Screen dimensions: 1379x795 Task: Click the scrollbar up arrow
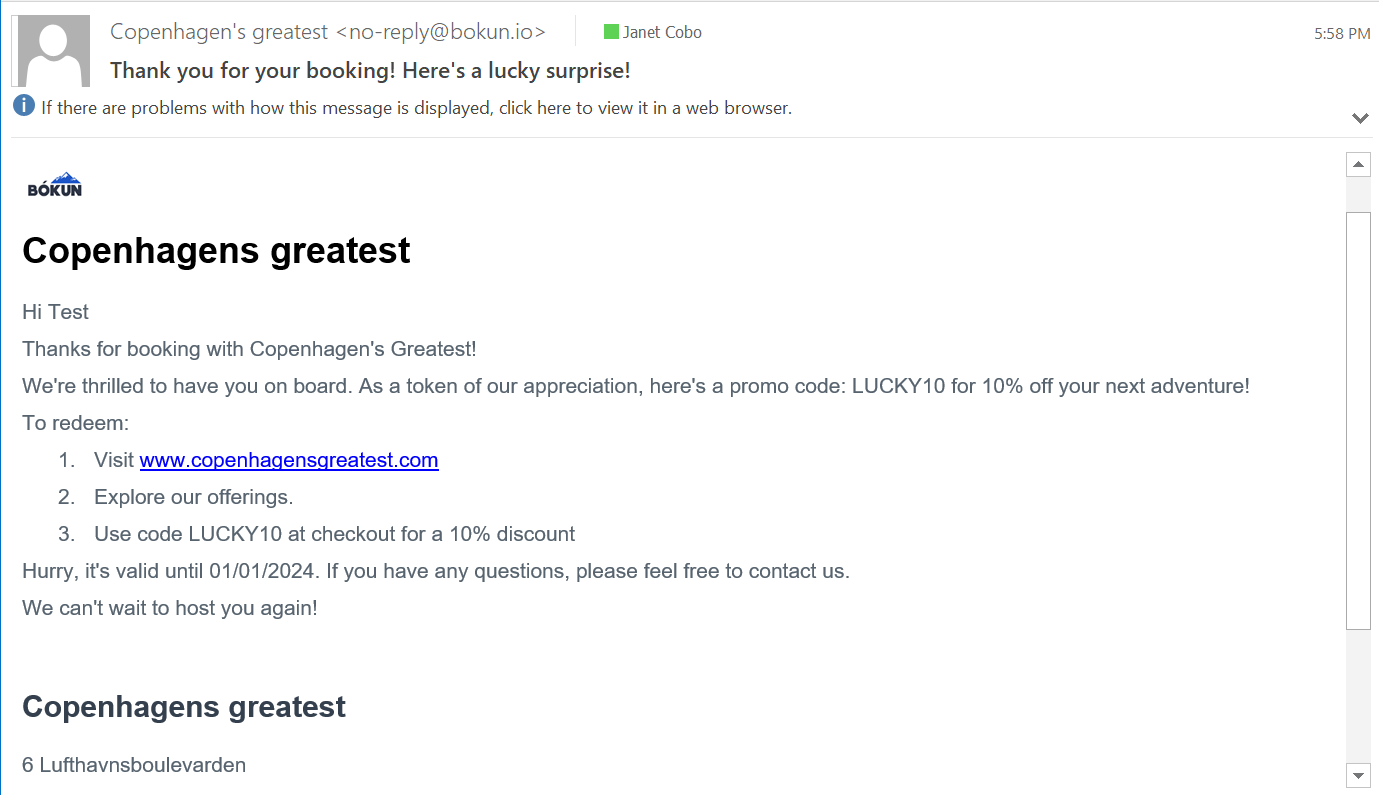(x=1358, y=163)
